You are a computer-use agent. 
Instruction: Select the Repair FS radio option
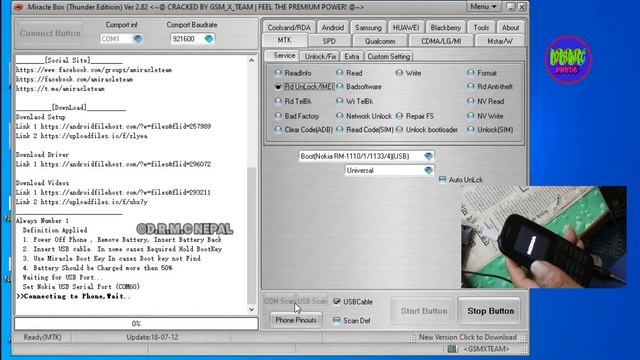coord(399,116)
